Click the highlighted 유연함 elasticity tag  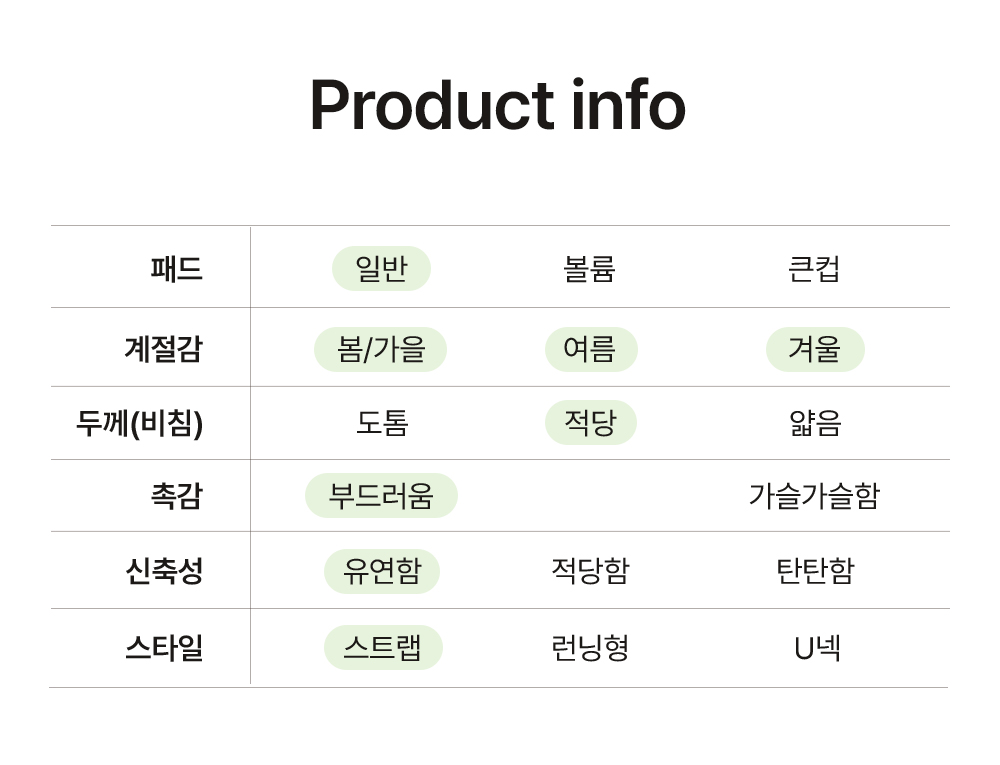click(382, 571)
